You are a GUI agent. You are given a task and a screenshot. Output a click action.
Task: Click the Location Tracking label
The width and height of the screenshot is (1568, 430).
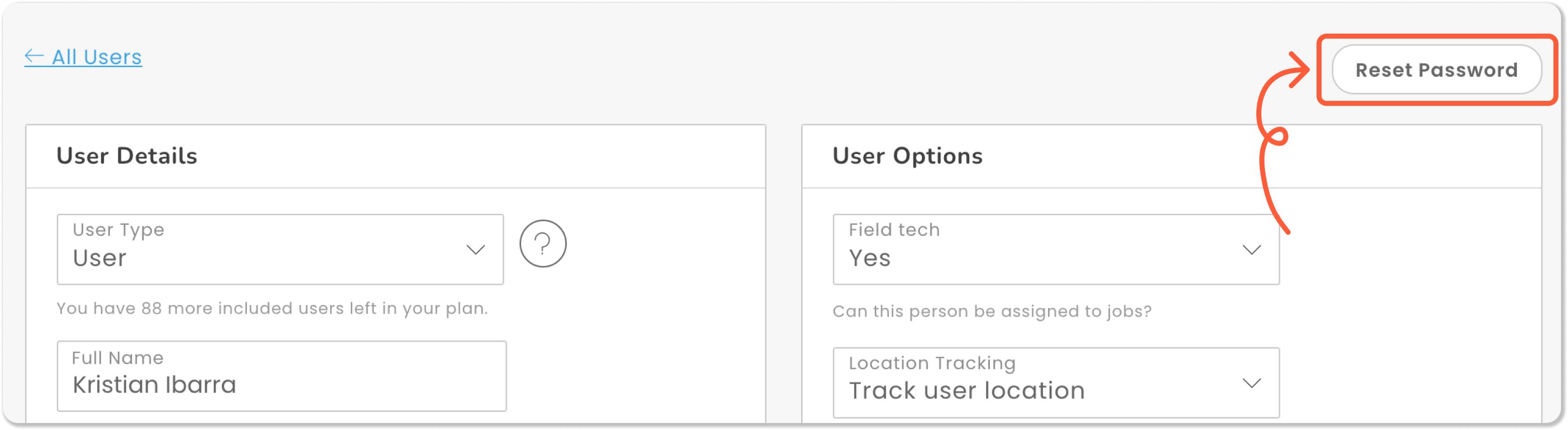pyautogui.click(x=933, y=363)
